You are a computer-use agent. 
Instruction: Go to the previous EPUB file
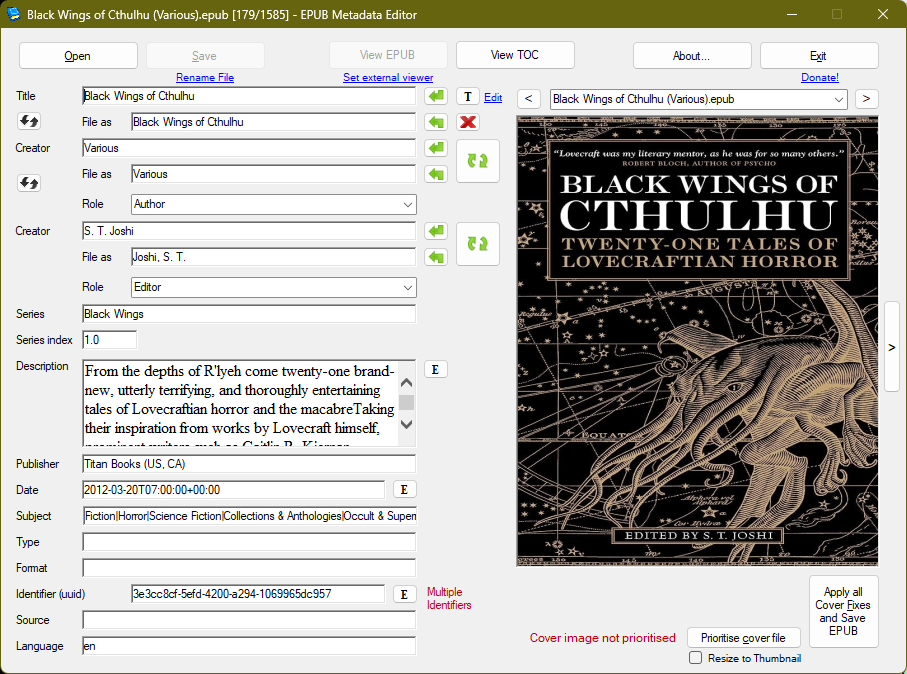point(528,99)
